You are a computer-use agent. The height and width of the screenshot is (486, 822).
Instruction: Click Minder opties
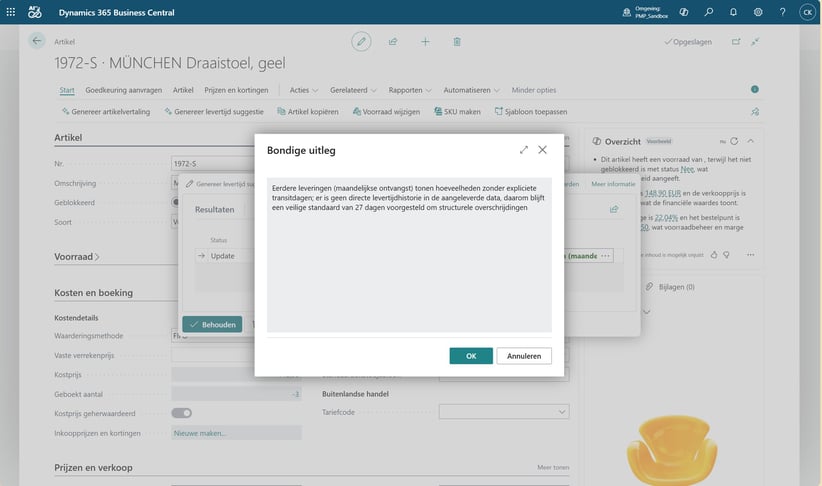pos(534,90)
